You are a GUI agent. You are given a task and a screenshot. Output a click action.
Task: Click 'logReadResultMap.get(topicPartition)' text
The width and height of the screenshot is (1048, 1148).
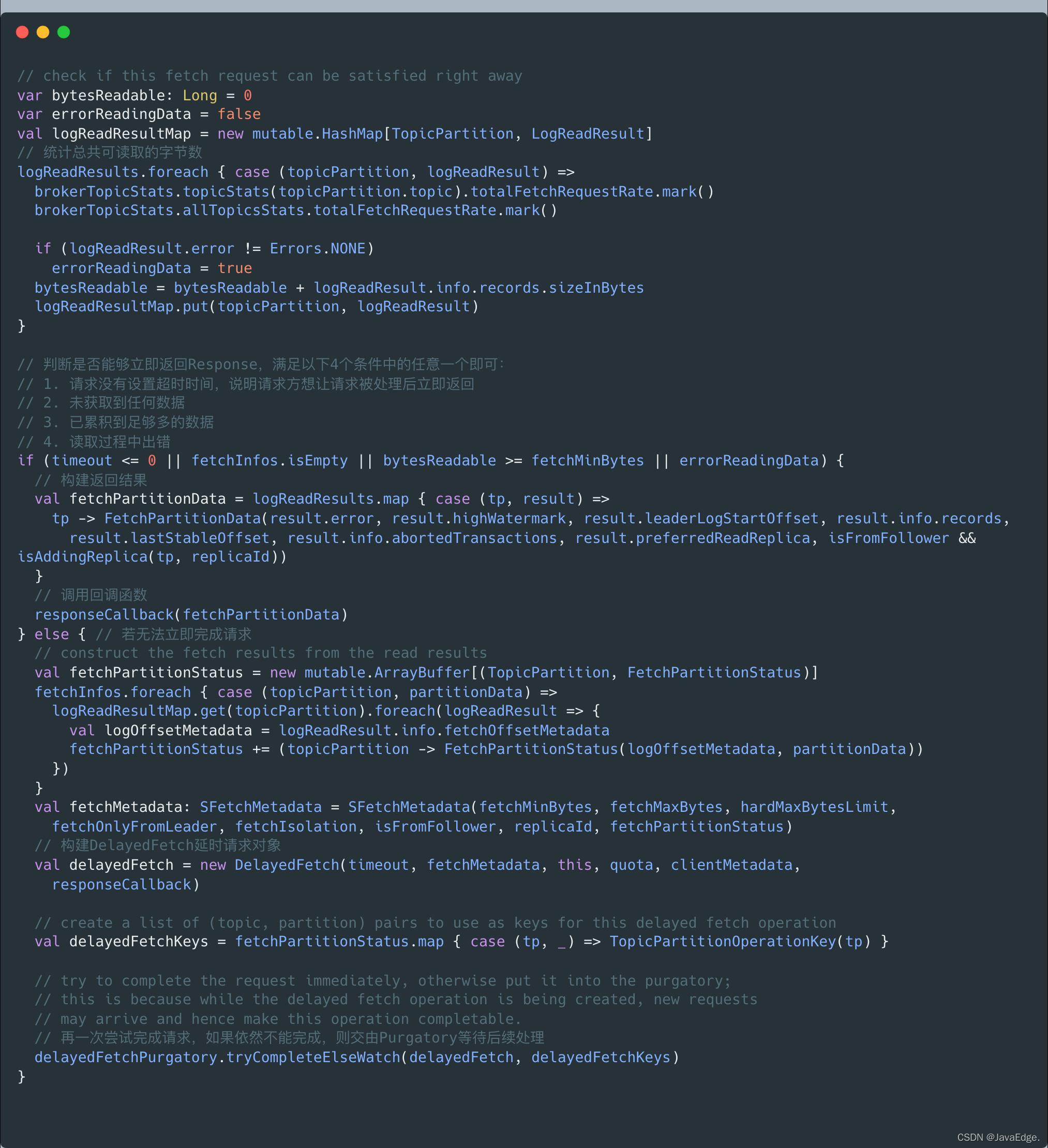click(x=209, y=711)
